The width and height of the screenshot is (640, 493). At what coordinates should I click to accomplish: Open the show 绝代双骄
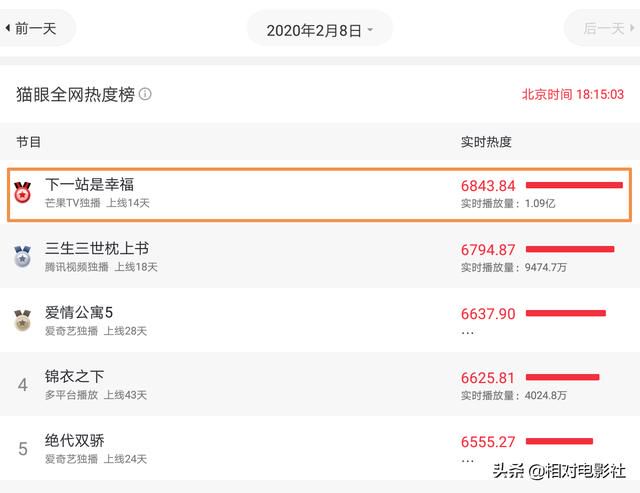point(74,440)
